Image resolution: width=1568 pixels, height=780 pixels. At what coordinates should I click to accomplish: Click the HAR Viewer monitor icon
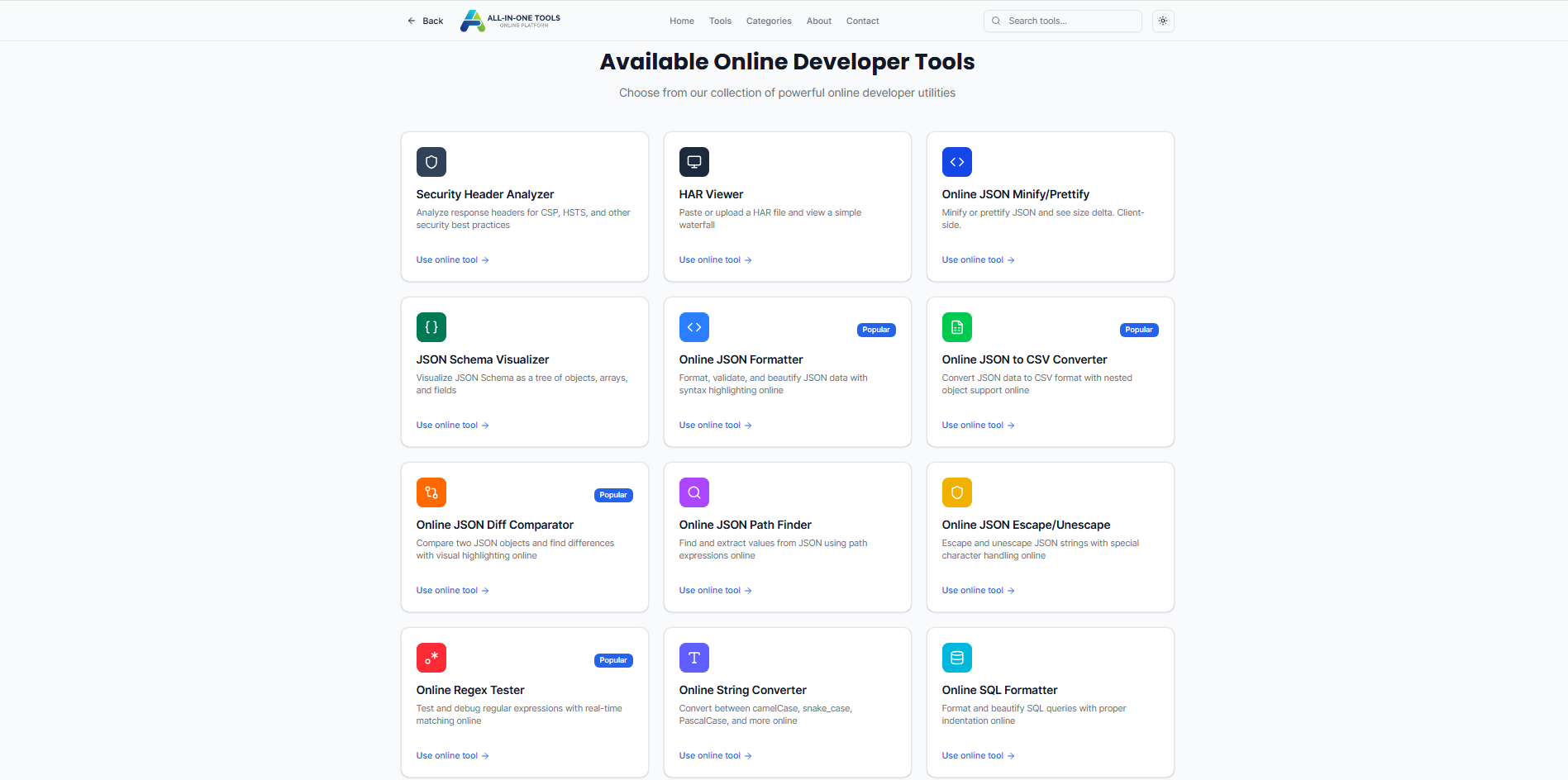click(x=693, y=162)
